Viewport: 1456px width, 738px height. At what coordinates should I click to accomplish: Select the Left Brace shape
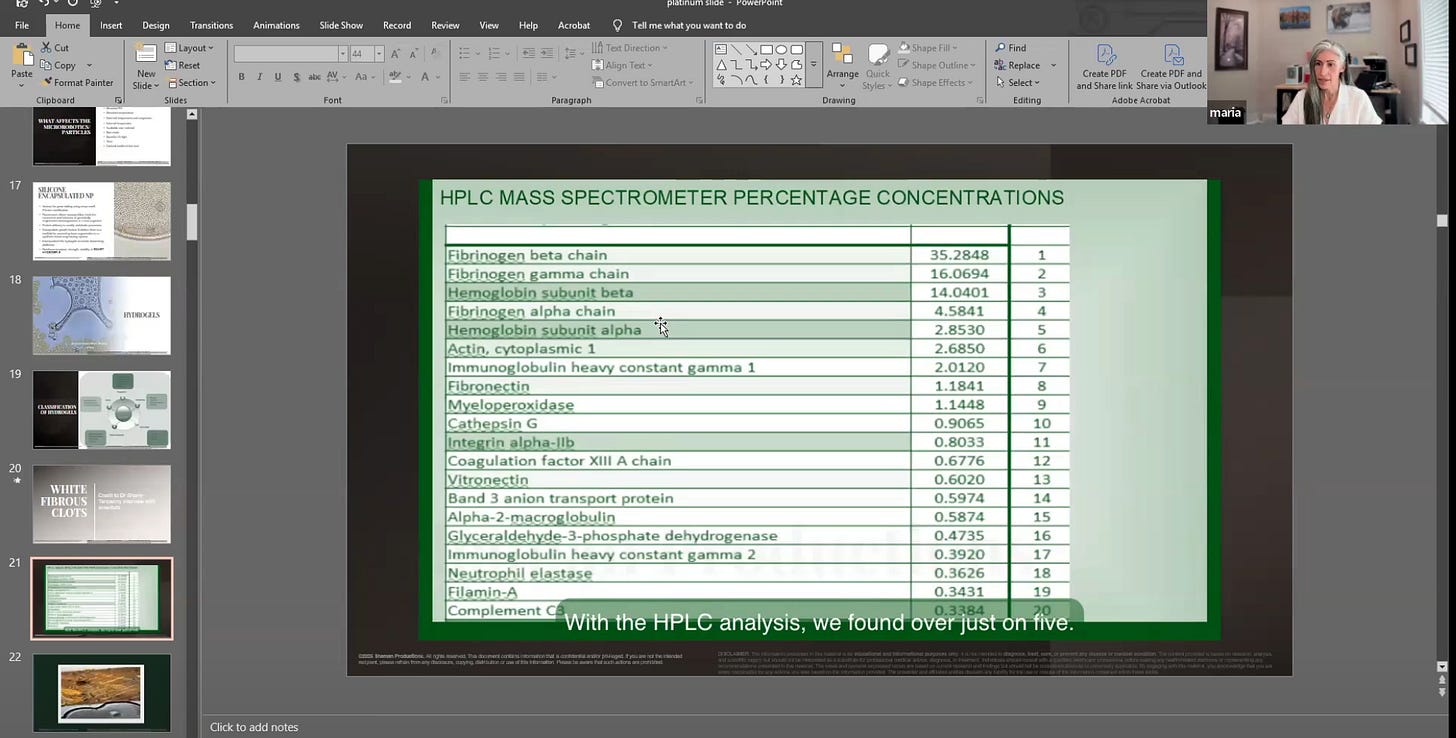[766, 81]
